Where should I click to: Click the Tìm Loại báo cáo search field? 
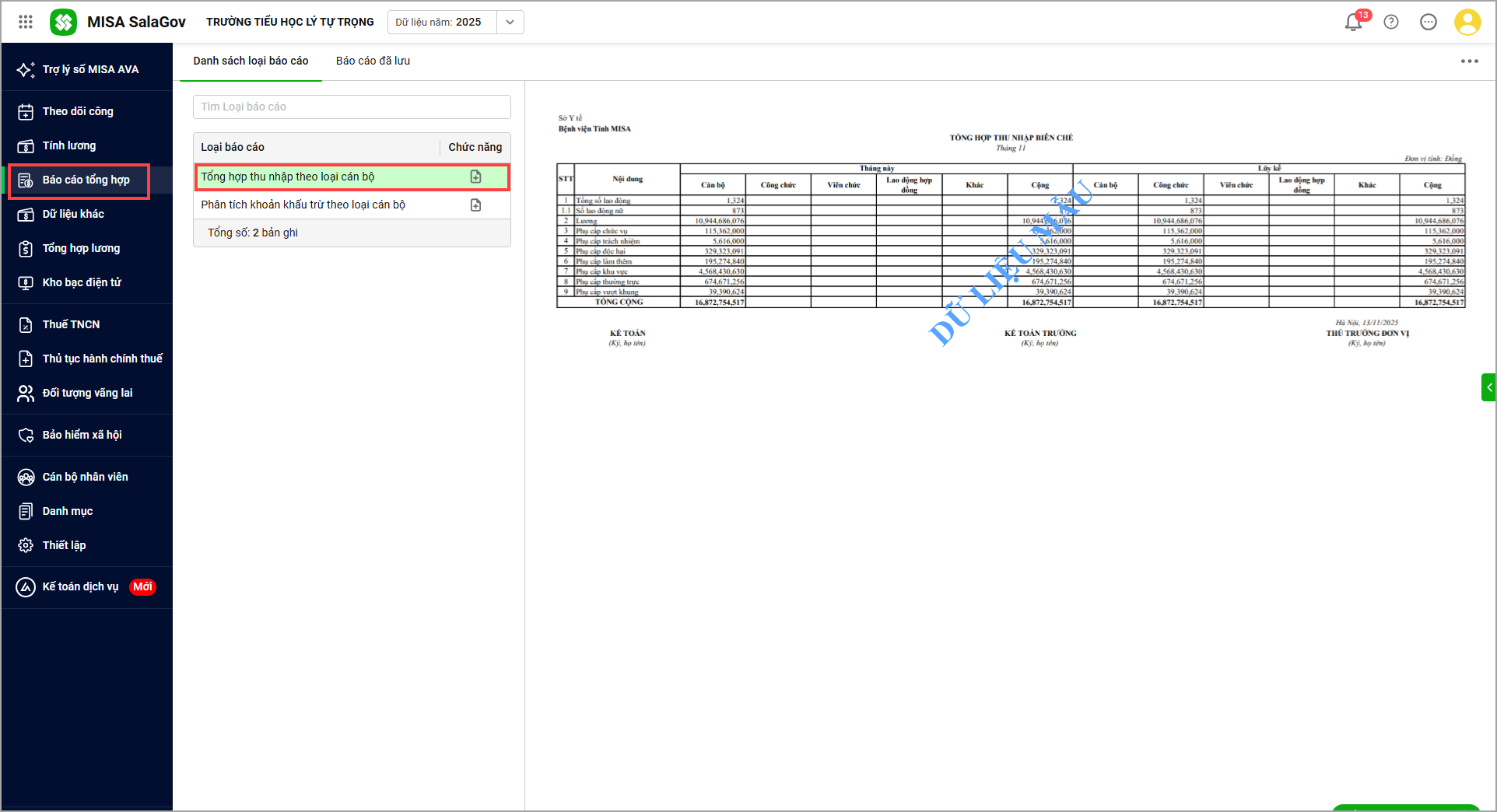pyautogui.click(x=352, y=107)
